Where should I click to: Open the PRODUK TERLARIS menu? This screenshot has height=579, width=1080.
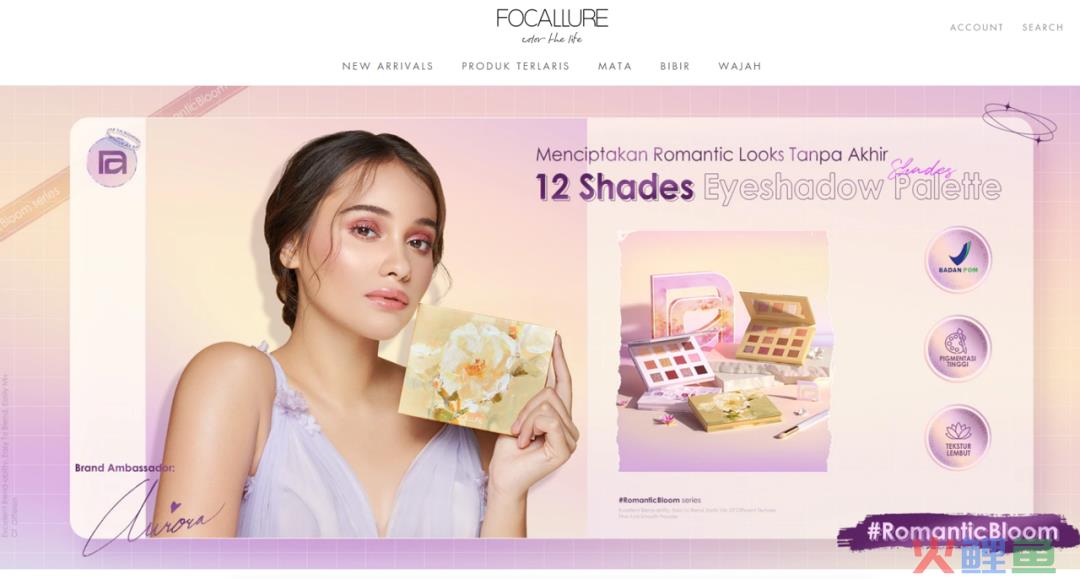tap(515, 66)
